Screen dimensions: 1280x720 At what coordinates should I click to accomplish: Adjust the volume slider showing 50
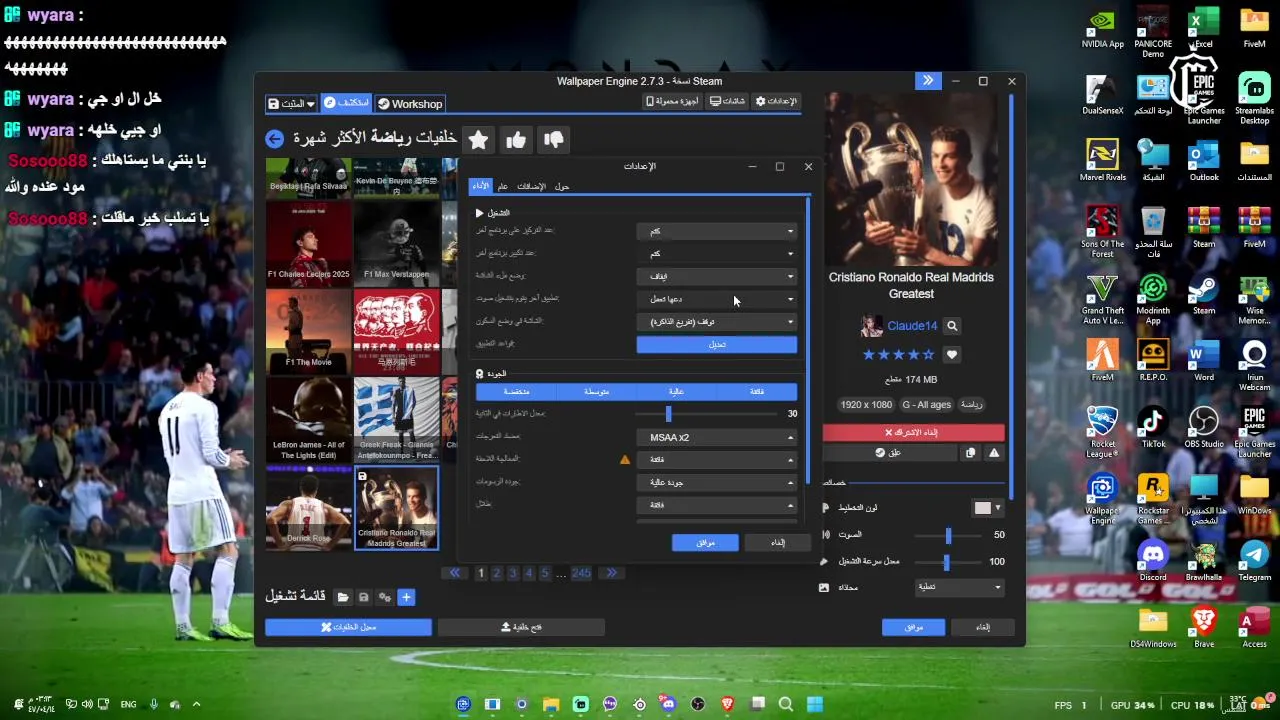tap(947, 536)
